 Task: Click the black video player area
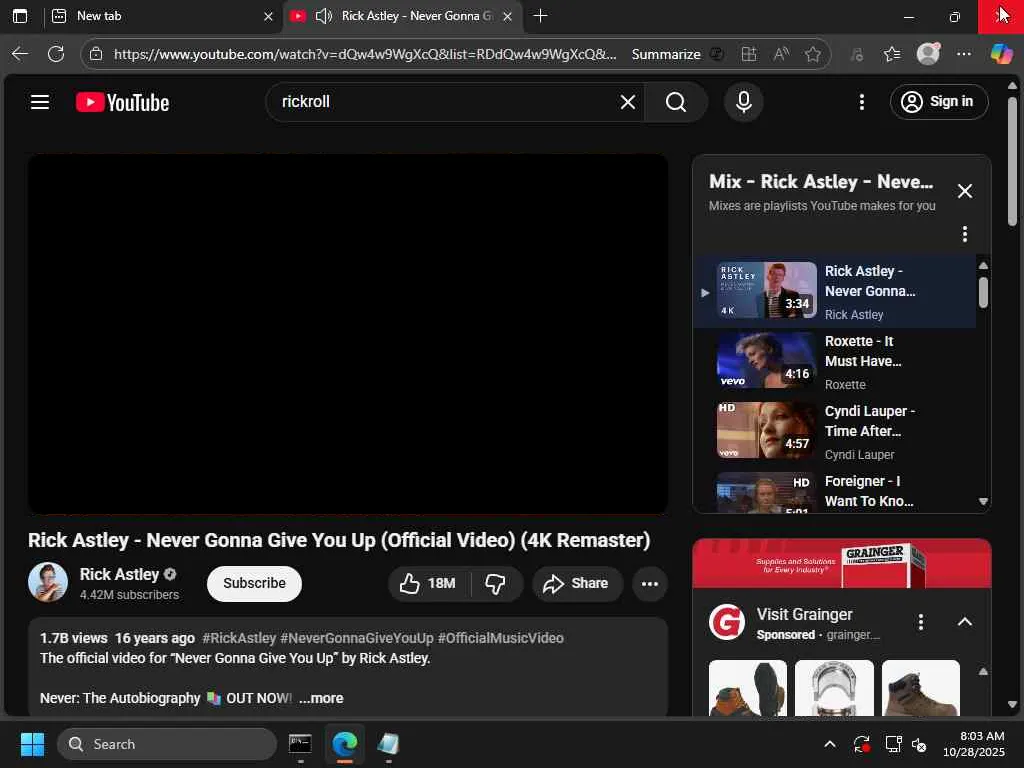(347, 334)
